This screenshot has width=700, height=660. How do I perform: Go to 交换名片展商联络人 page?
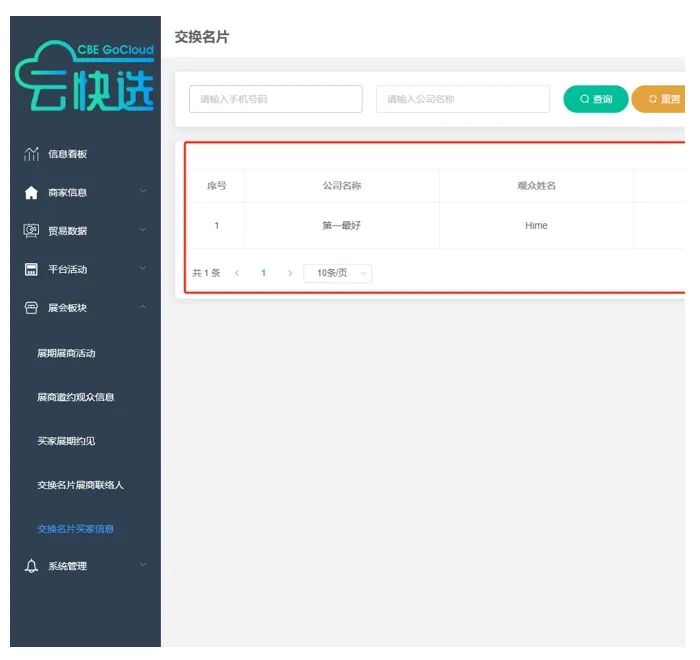coord(80,485)
